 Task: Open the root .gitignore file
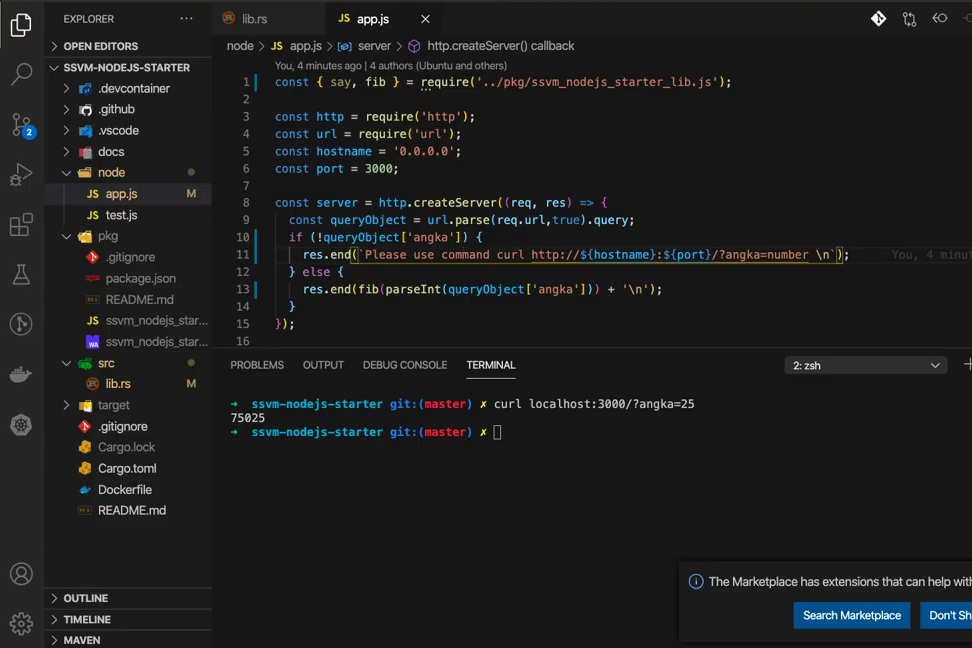(x=129, y=426)
